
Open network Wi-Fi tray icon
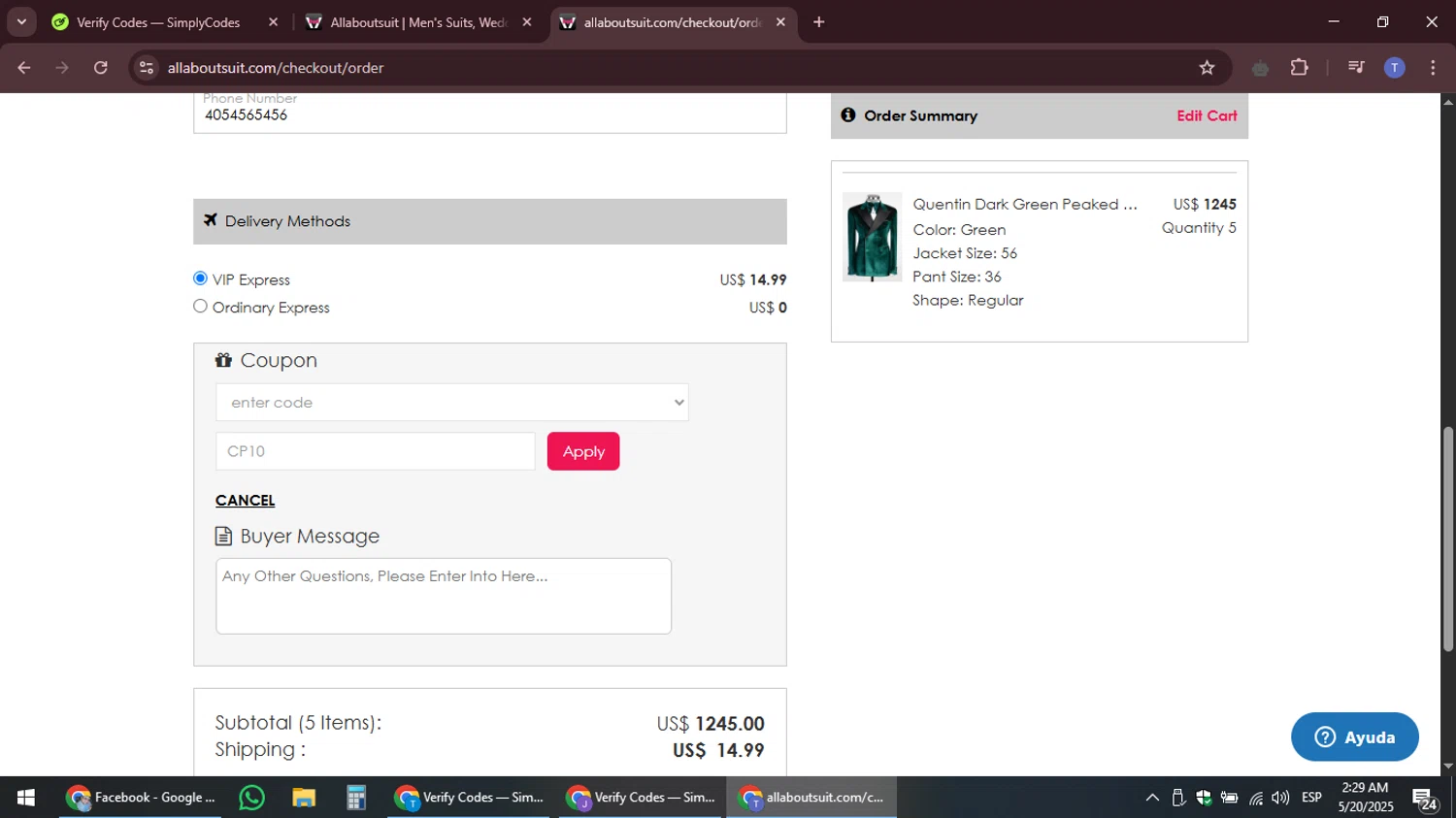click(1256, 798)
